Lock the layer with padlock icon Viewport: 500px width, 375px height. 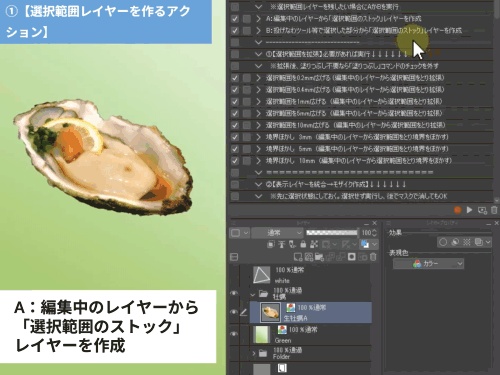303,244
